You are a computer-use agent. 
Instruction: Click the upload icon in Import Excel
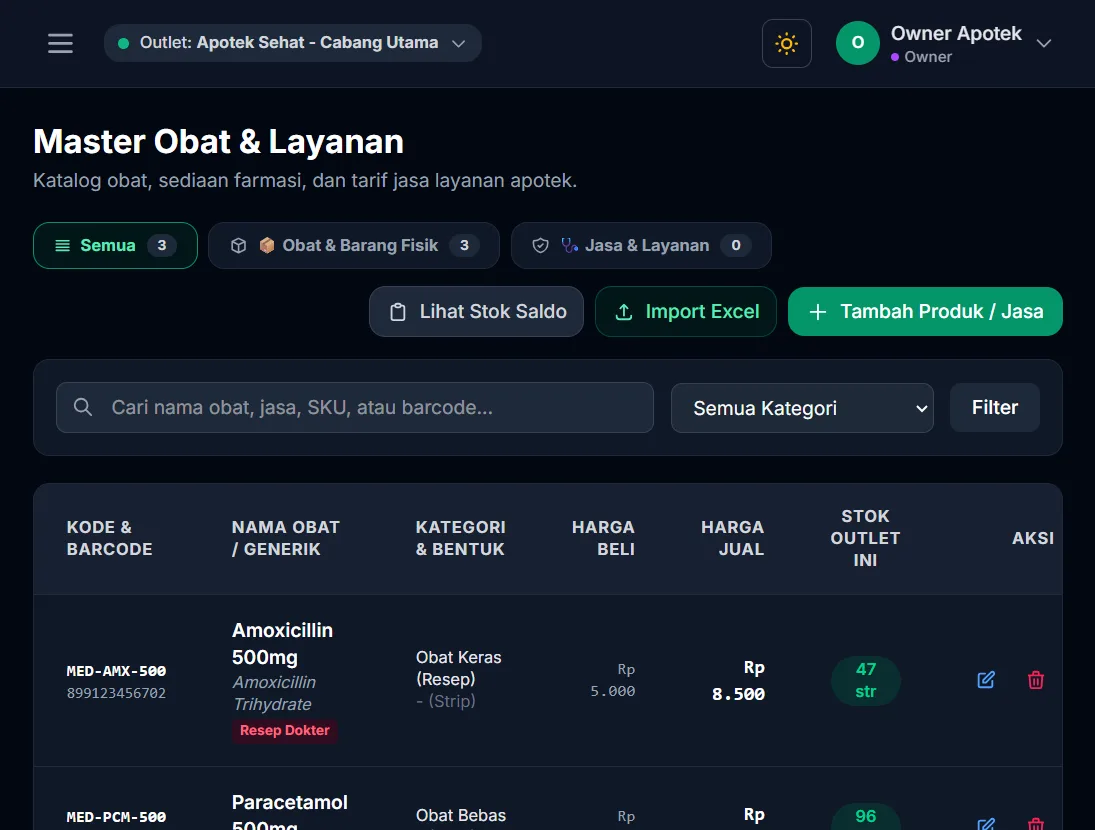[624, 312]
